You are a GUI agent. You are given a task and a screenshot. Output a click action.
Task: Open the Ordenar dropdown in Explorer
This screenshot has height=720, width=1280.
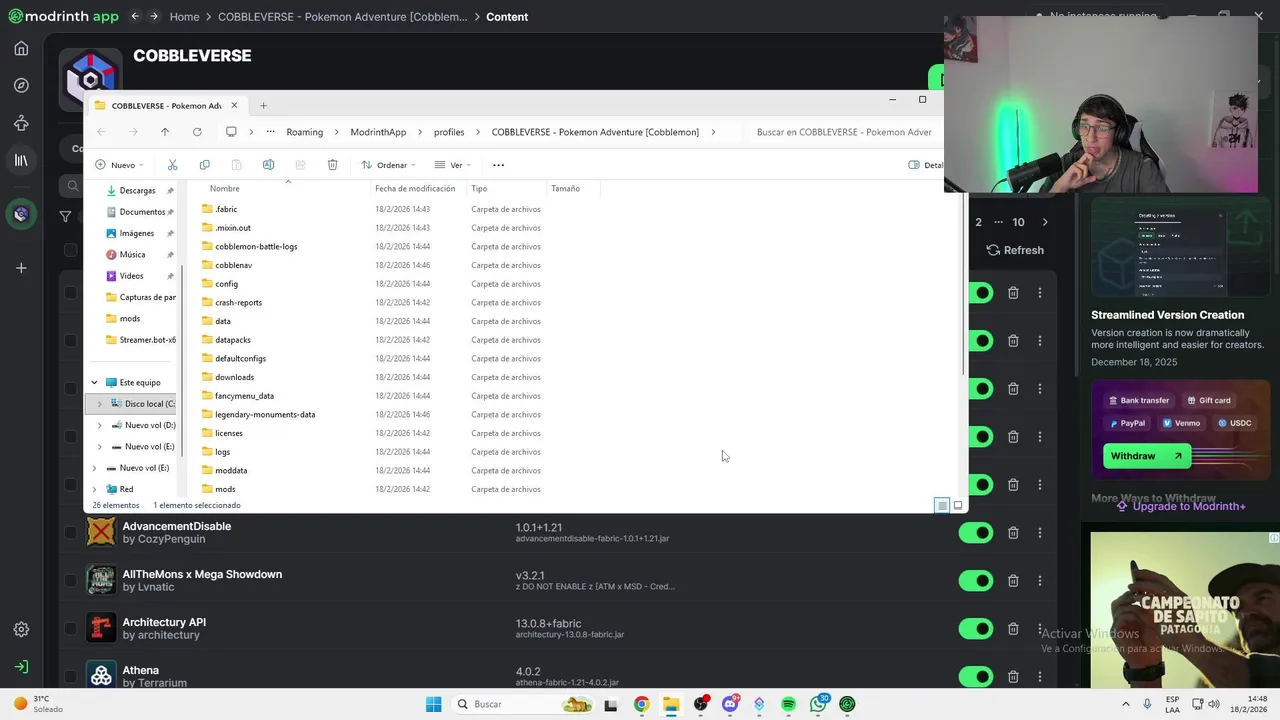388,165
